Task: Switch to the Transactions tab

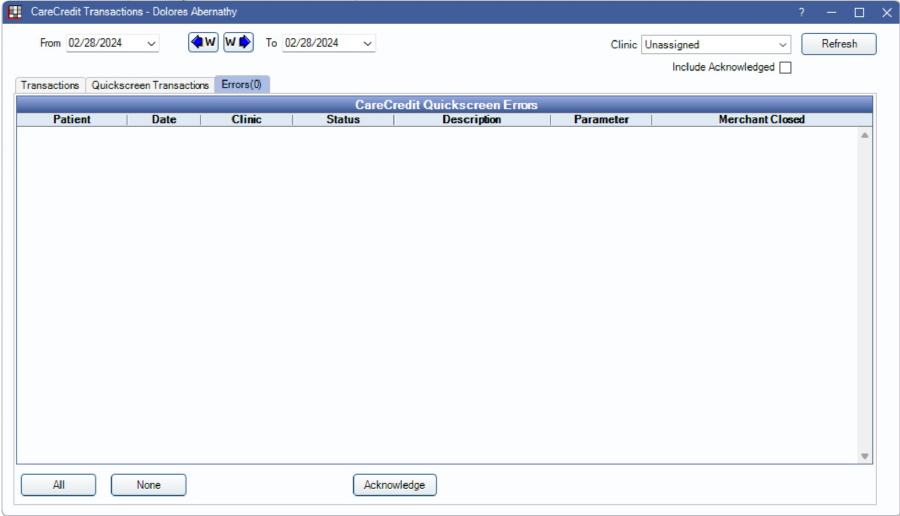Action: (50, 85)
